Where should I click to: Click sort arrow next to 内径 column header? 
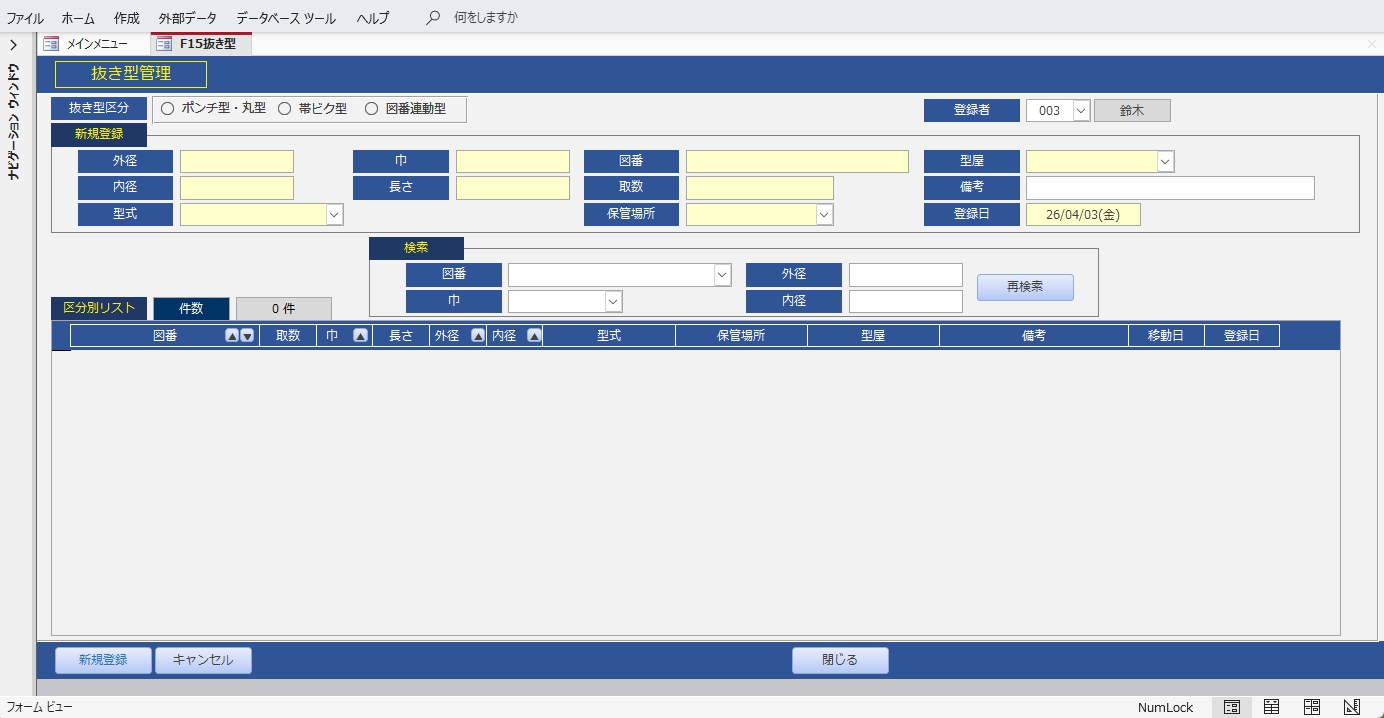(534, 337)
